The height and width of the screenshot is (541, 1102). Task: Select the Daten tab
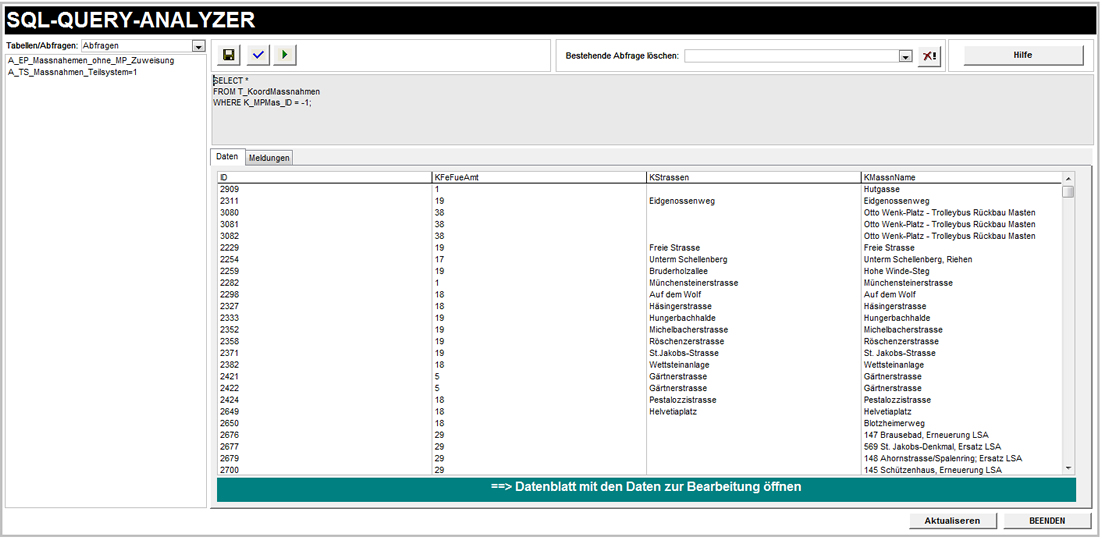[x=227, y=158]
